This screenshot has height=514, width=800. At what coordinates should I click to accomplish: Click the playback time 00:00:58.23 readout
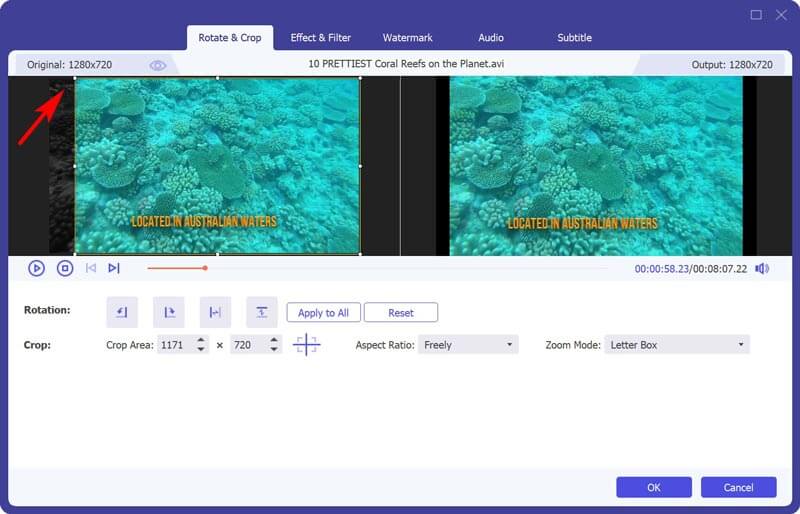(661, 269)
